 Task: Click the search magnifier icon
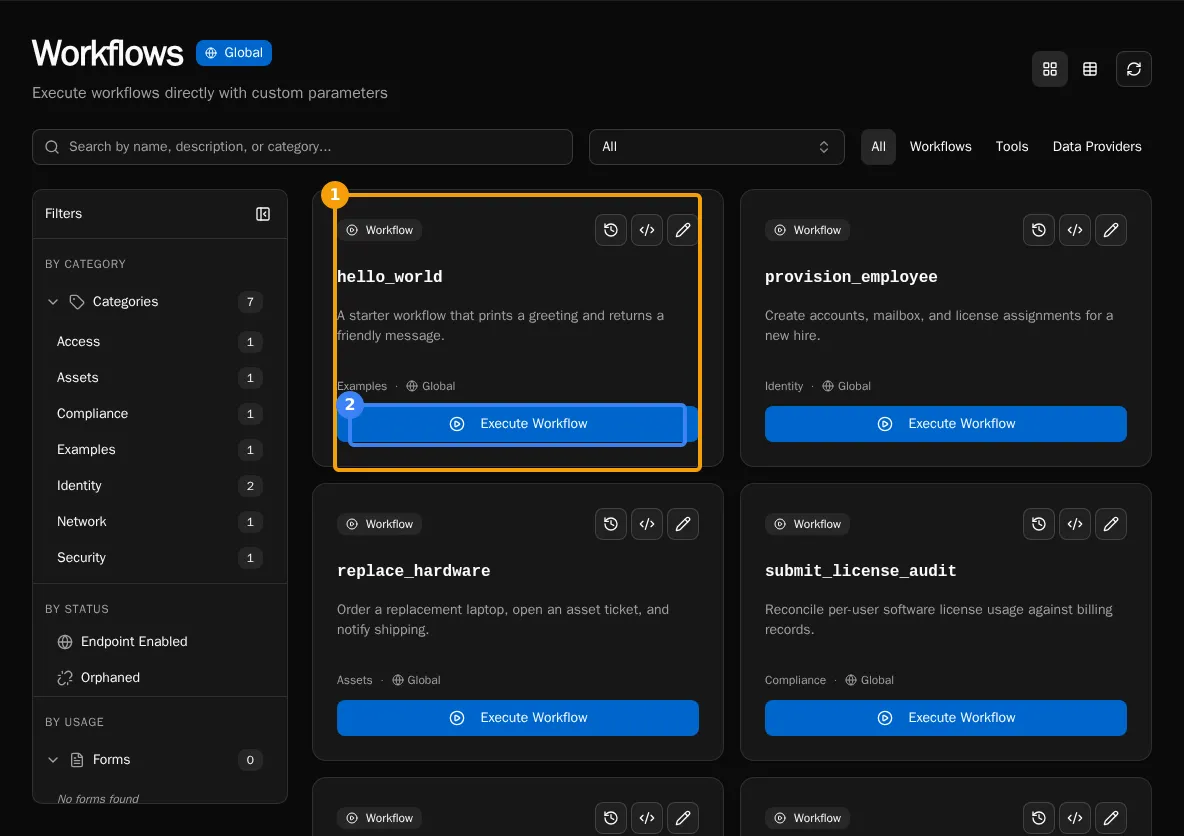(52, 147)
